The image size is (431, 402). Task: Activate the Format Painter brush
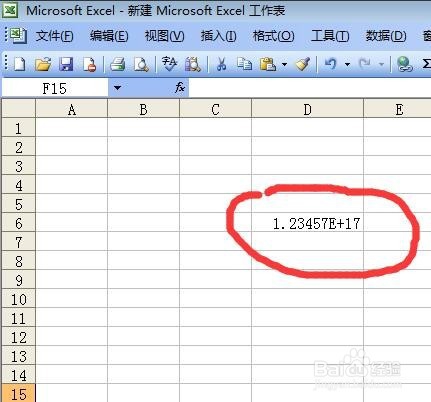[x=303, y=63]
